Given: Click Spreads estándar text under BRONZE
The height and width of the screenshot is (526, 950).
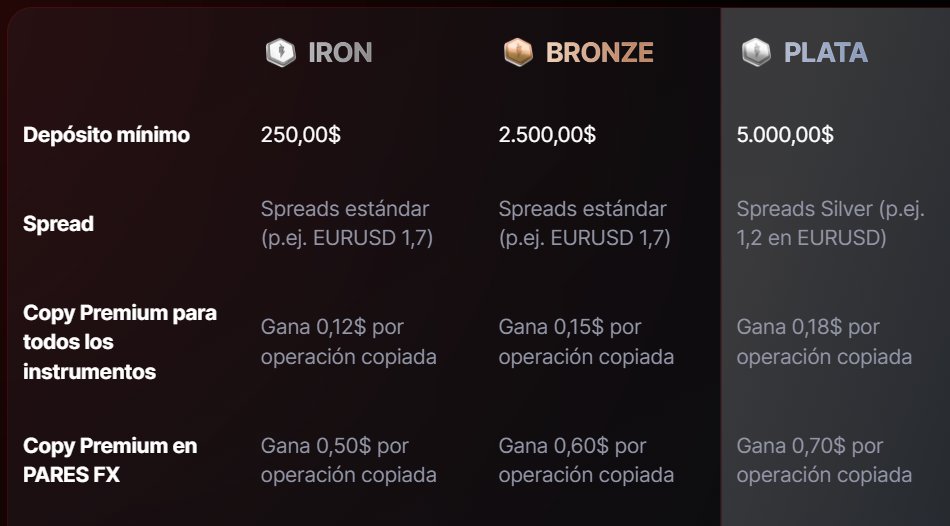Looking at the screenshot, I should pyautogui.click(x=583, y=223).
